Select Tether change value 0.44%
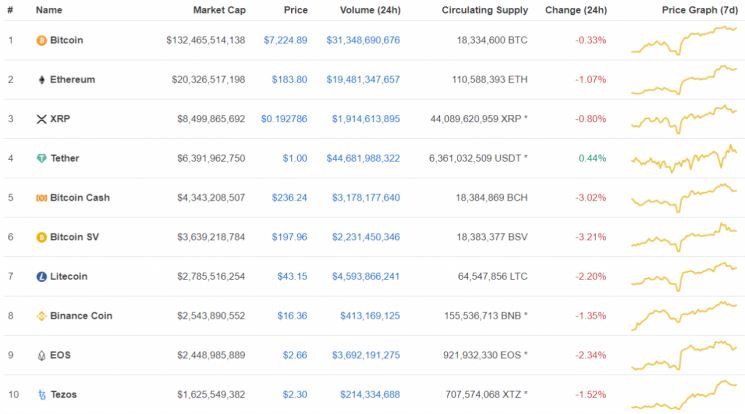Image resolution: width=745 pixels, height=414 pixels. coord(592,158)
